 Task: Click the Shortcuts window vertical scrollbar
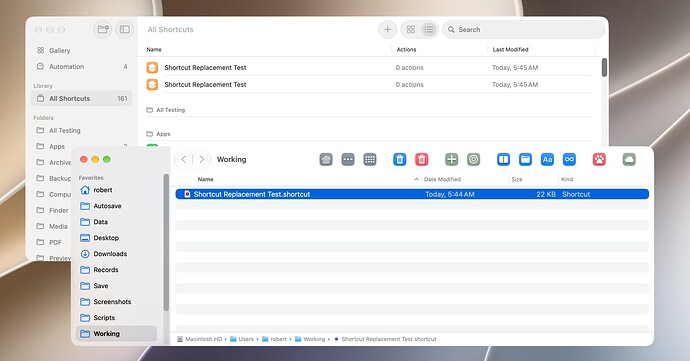(604, 67)
